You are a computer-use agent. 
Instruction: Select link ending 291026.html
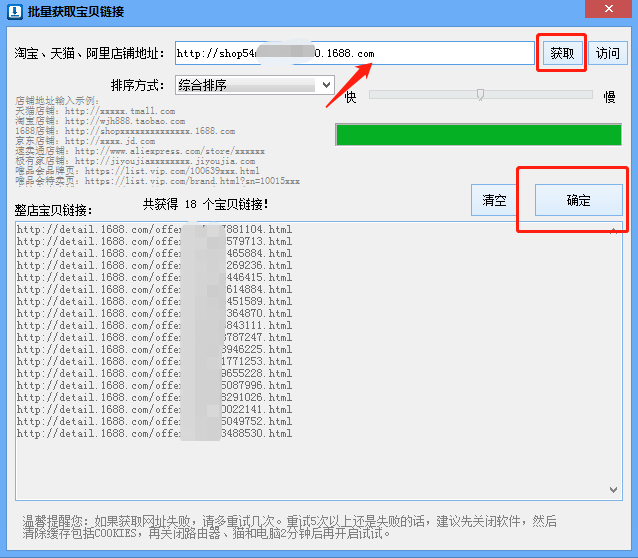pyautogui.click(x=154, y=398)
